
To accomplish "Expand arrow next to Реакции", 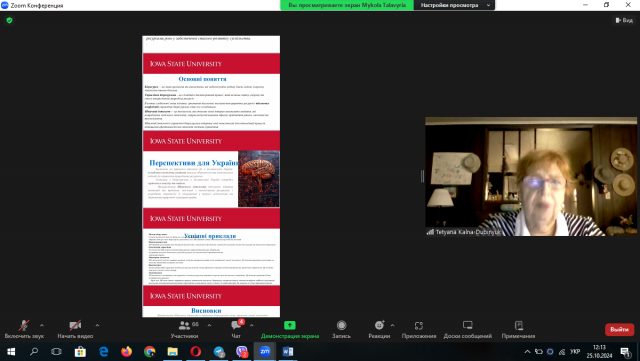I will coord(392,325).
